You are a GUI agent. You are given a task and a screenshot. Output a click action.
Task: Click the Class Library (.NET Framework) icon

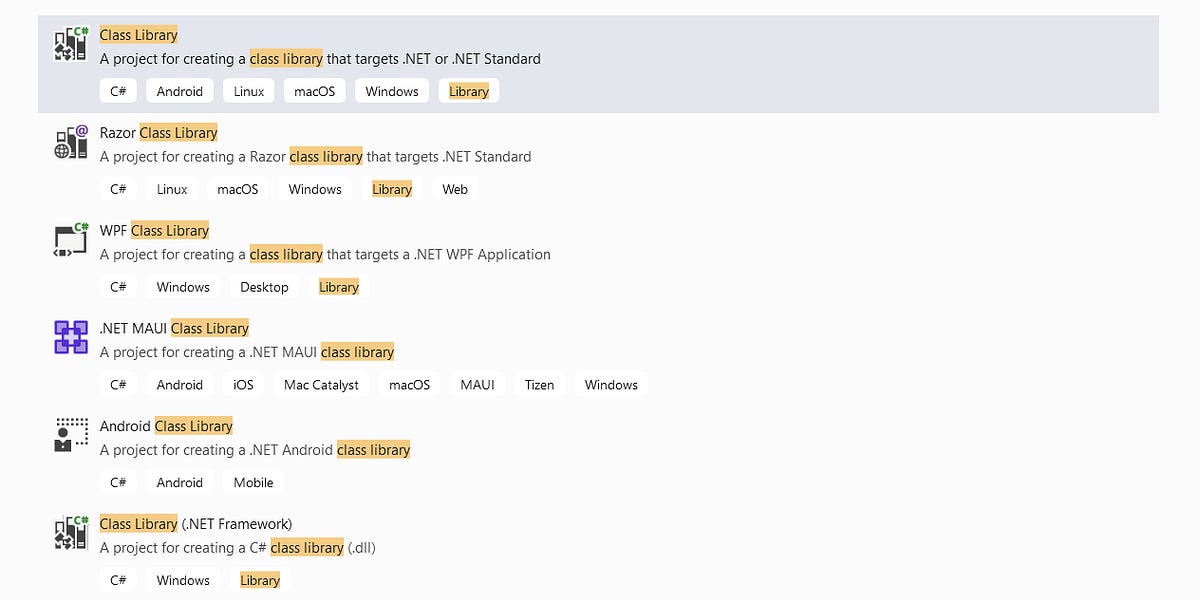[x=70, y=532]
